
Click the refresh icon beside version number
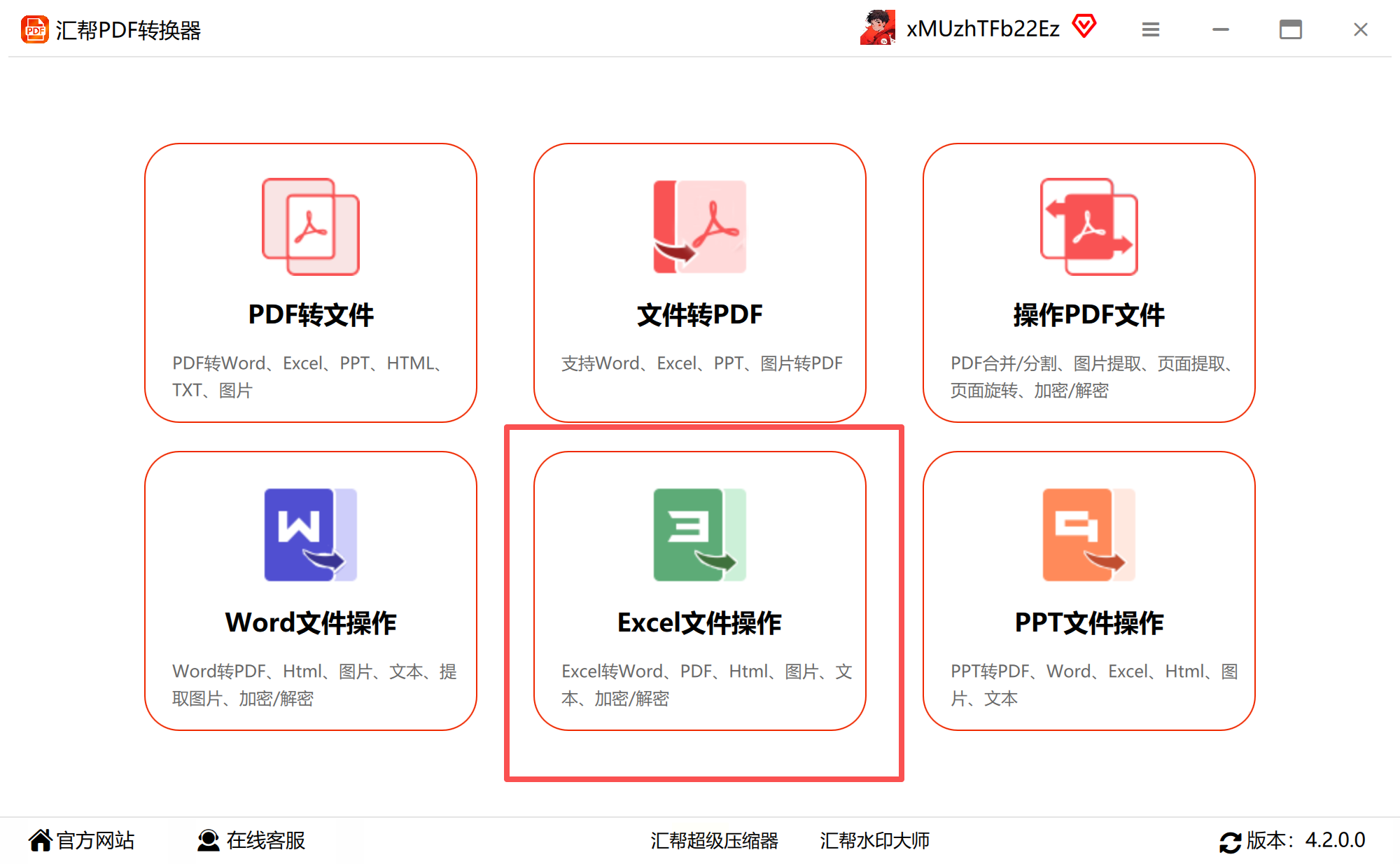(1229, 842)
